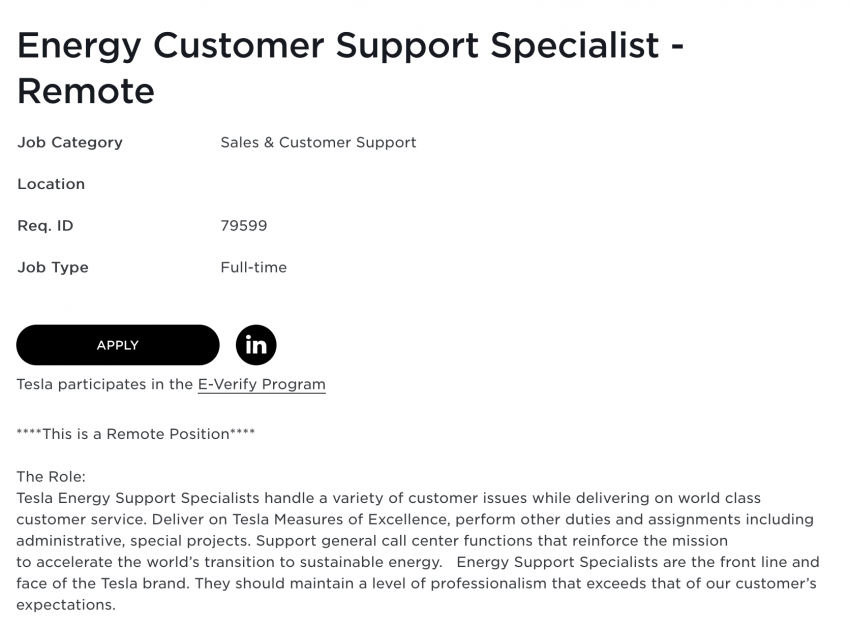Screen dimensions: 850x629
Task: Click the 'This is a Remote Position' notice
Action: [136, 434]
